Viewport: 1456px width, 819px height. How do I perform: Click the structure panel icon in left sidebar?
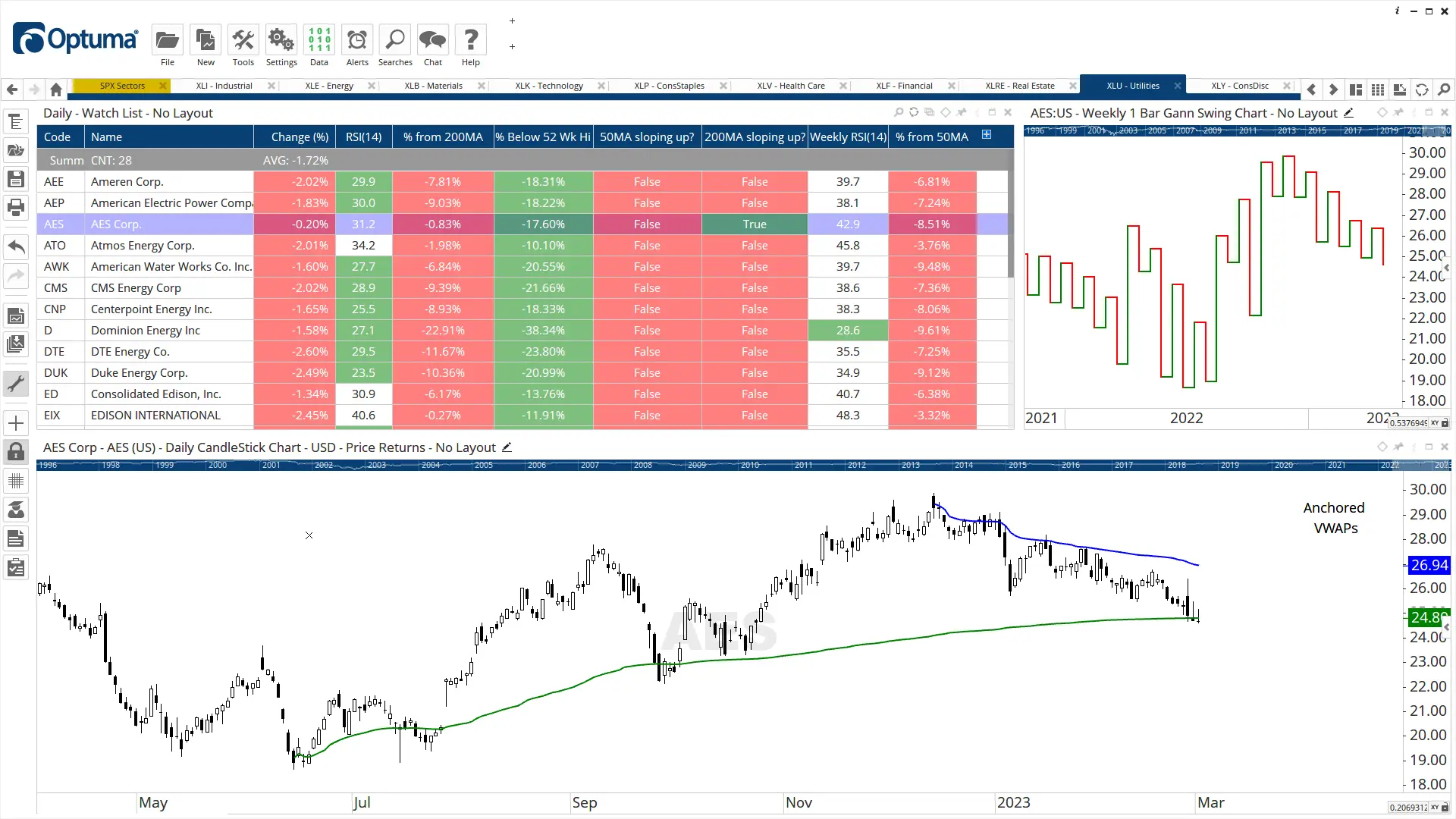[16, 121]
